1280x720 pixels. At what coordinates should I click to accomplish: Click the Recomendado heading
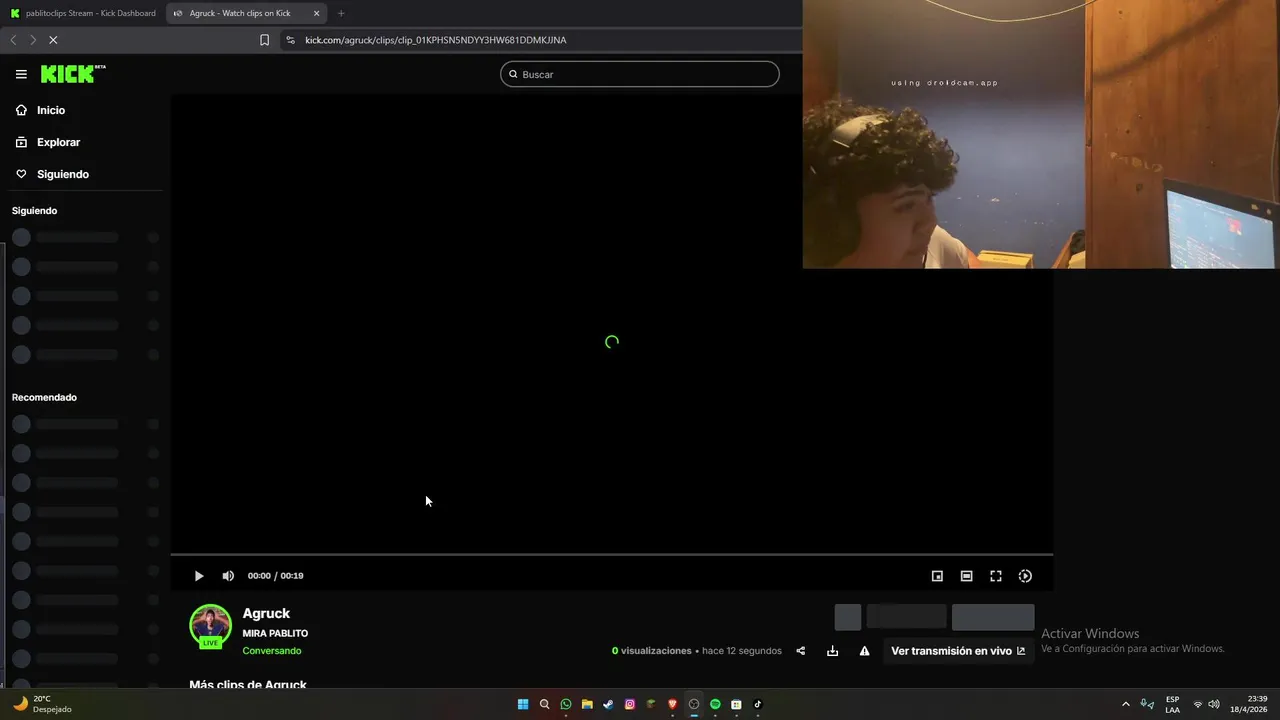coord(44,397)
